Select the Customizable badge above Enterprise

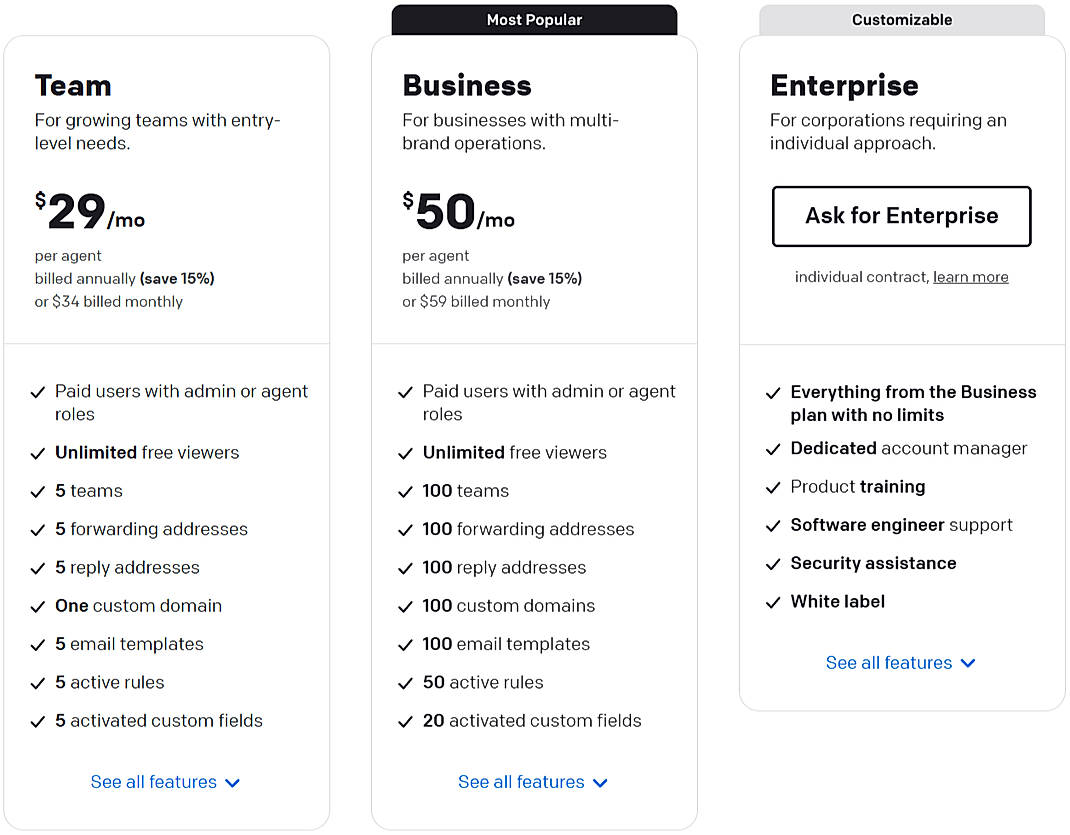click(x=901, y=19)
